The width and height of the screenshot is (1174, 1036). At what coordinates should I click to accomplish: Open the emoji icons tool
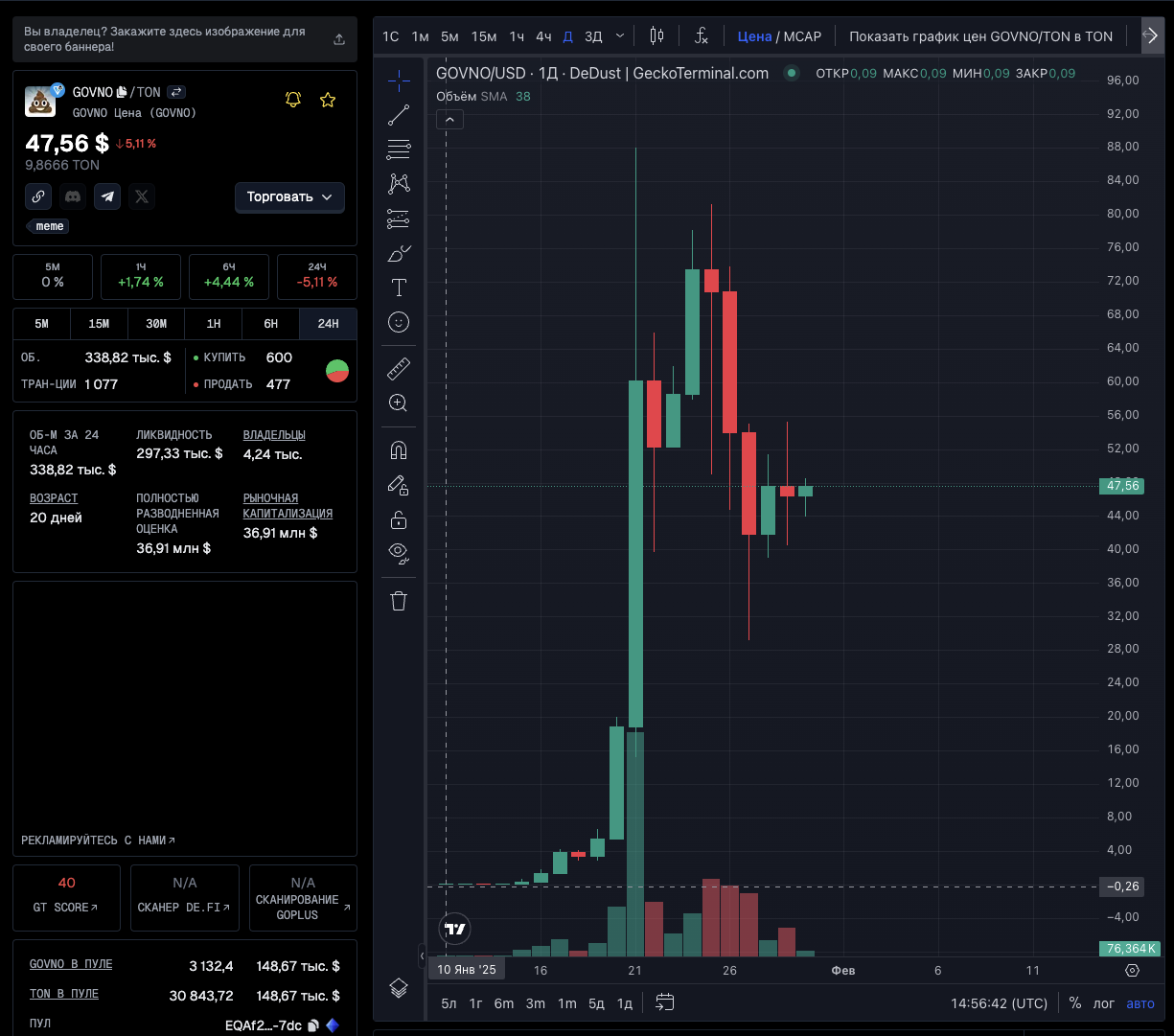pyautogui.click(x=399, y=322)
